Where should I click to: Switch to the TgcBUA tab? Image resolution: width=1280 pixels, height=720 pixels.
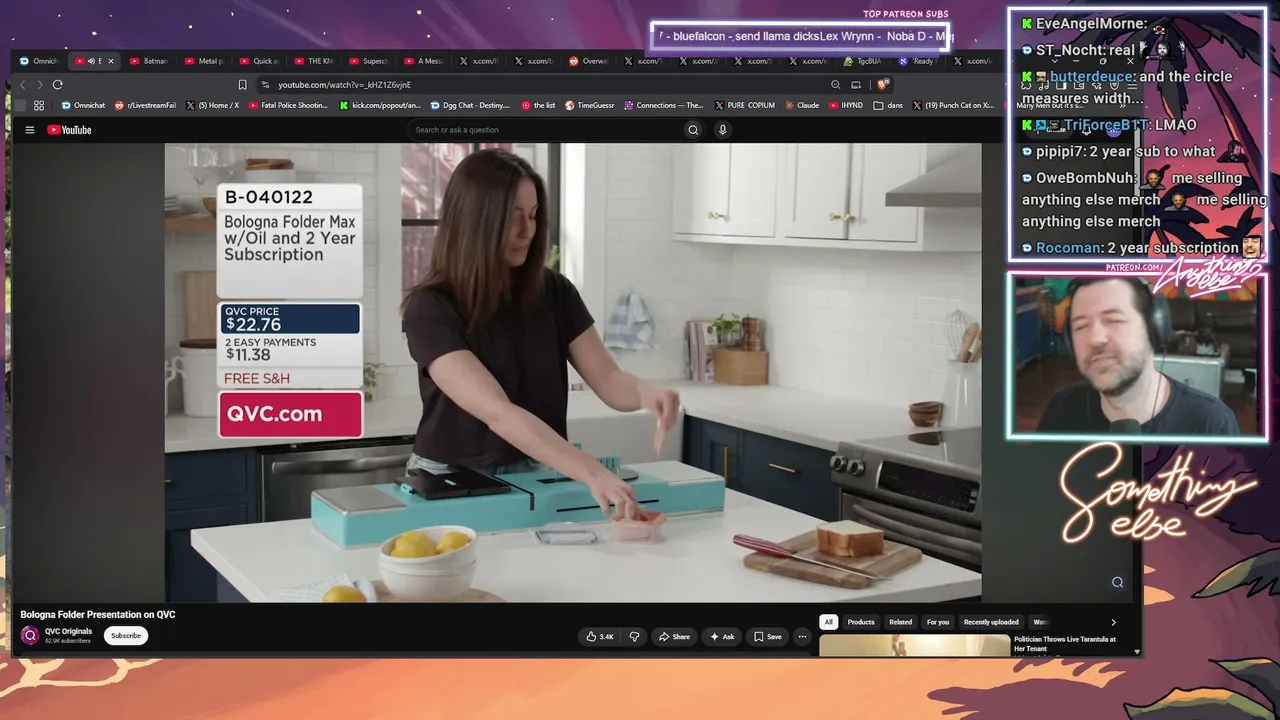point(863,61)
